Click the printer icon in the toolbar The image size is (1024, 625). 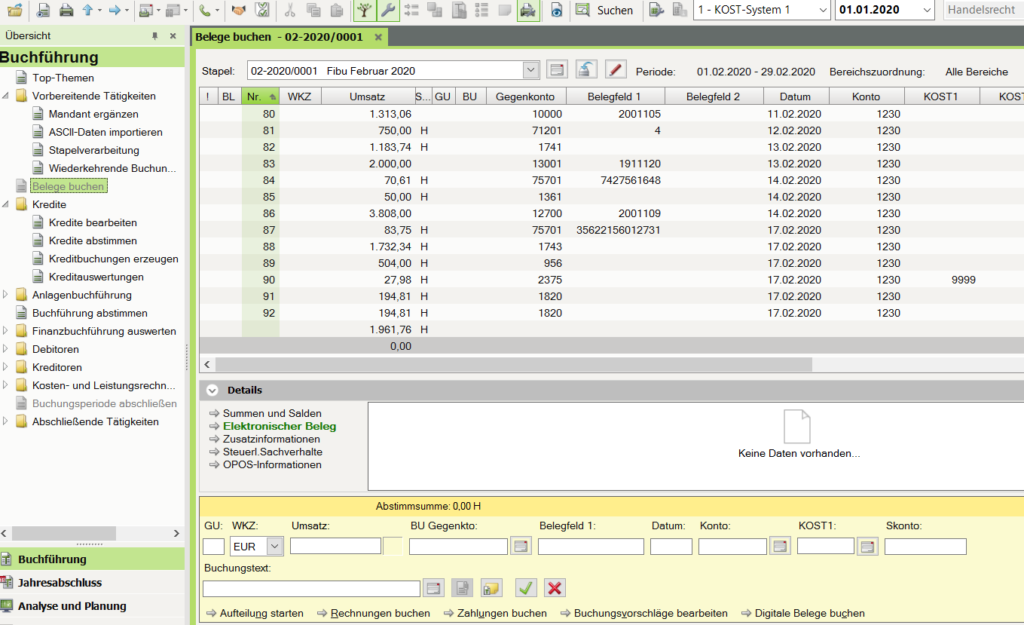point(66,10)
